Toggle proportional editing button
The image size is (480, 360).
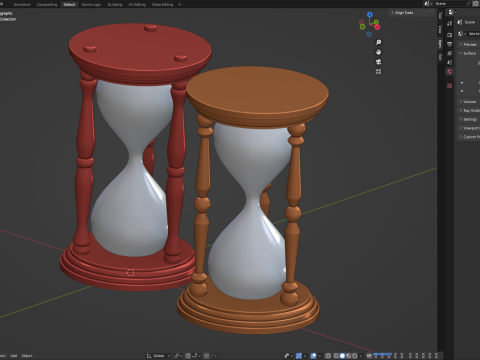pyautogui.click(x=207, y=356)
